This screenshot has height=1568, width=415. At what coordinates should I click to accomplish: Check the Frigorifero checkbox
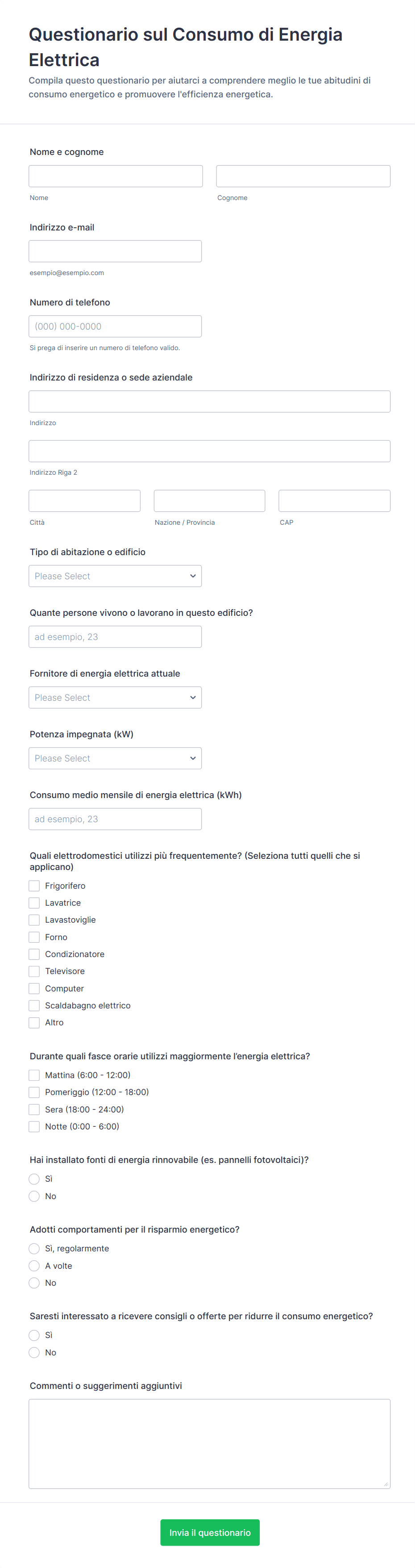(35, 886)
